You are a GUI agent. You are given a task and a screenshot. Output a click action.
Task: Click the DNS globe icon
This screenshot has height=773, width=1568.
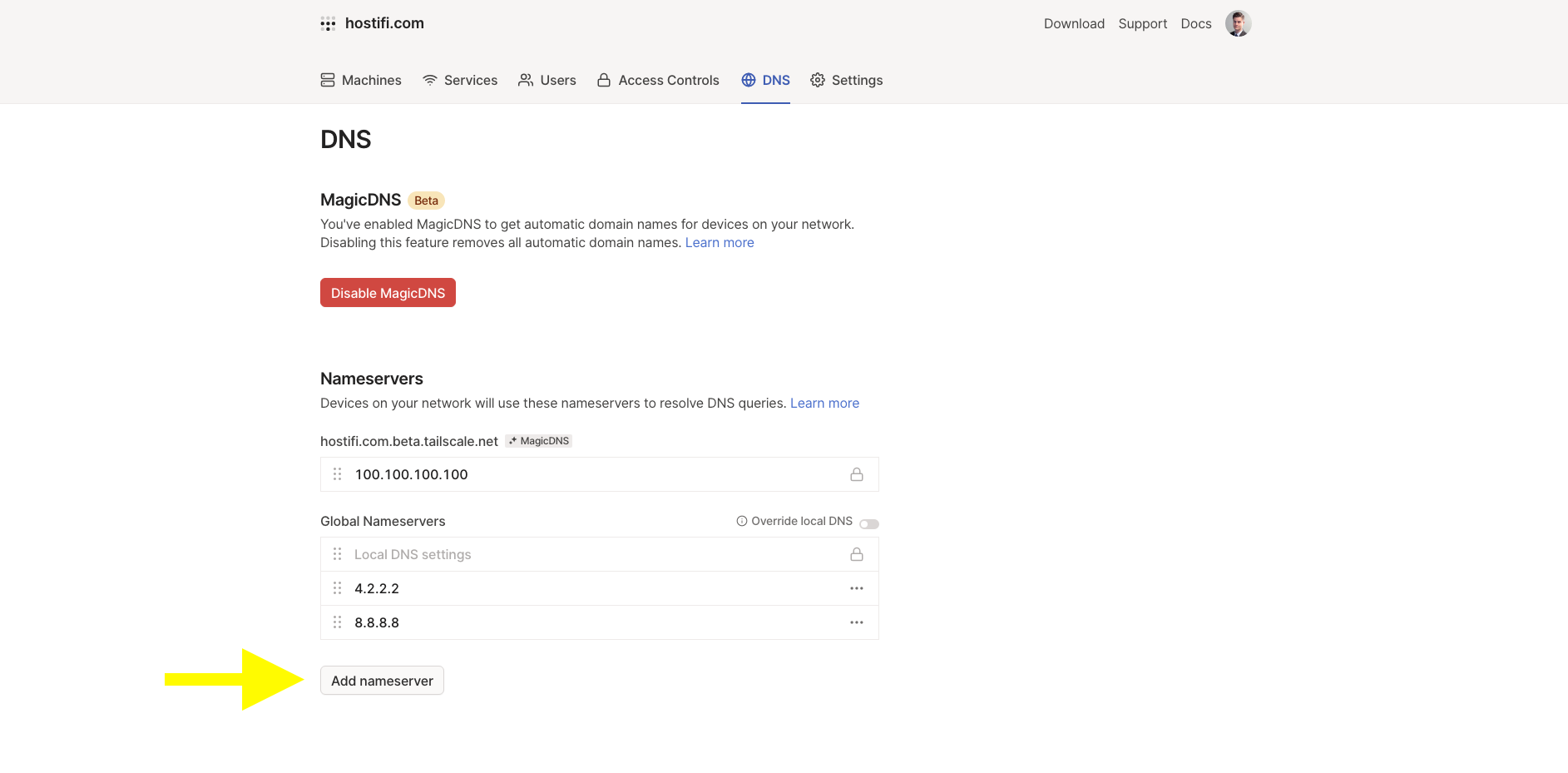749,80
